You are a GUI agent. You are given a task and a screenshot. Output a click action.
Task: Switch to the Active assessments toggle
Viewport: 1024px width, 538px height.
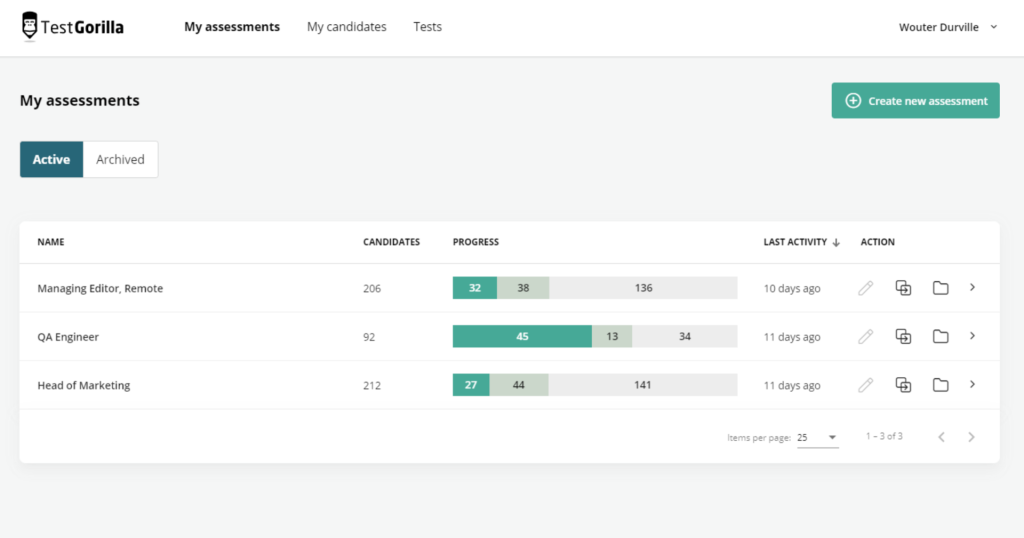click(x=51, y=159)
